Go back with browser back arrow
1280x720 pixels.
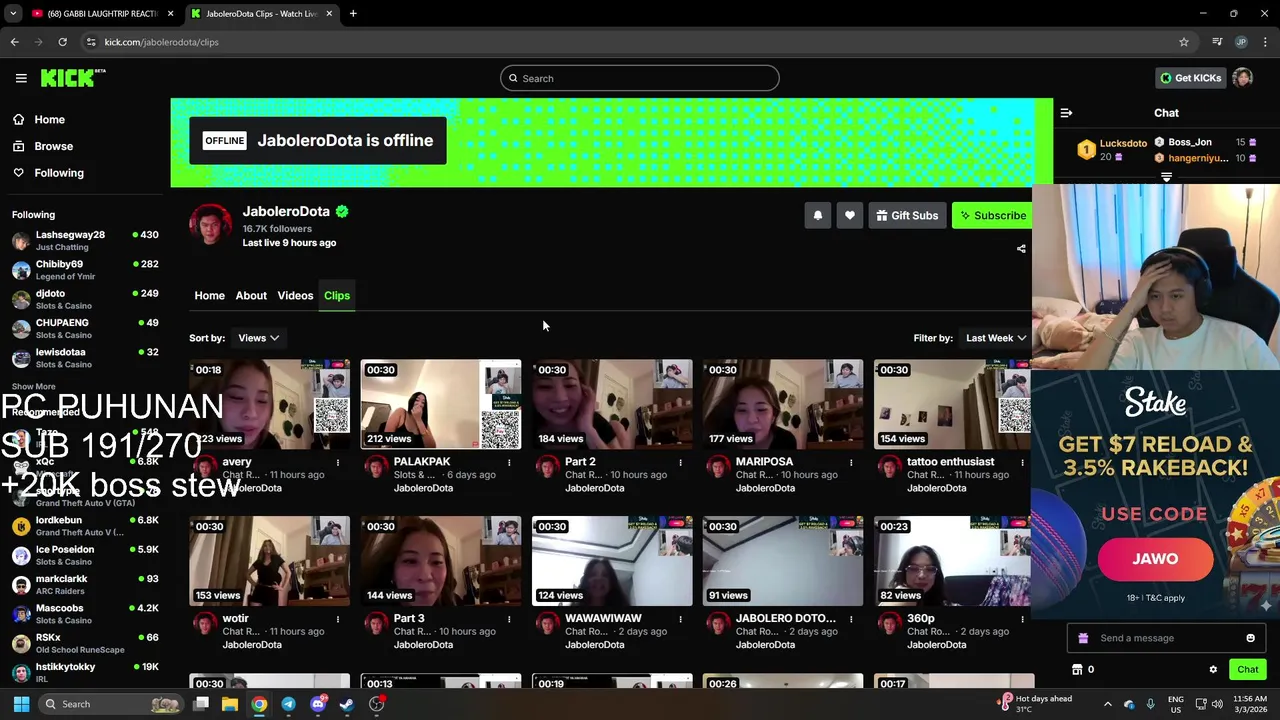pos(14,42)
